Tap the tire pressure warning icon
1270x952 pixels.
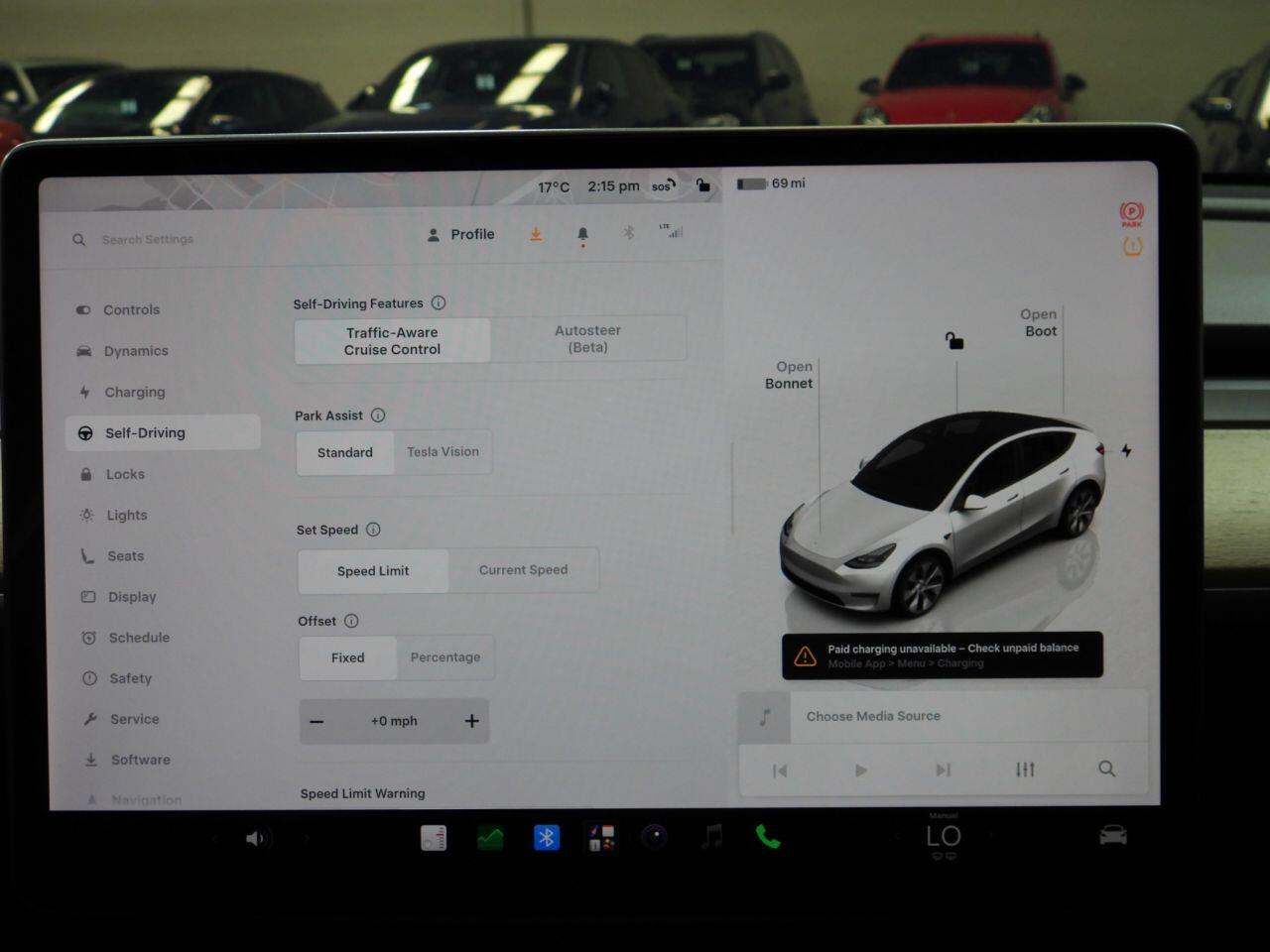click(1132, 246)
